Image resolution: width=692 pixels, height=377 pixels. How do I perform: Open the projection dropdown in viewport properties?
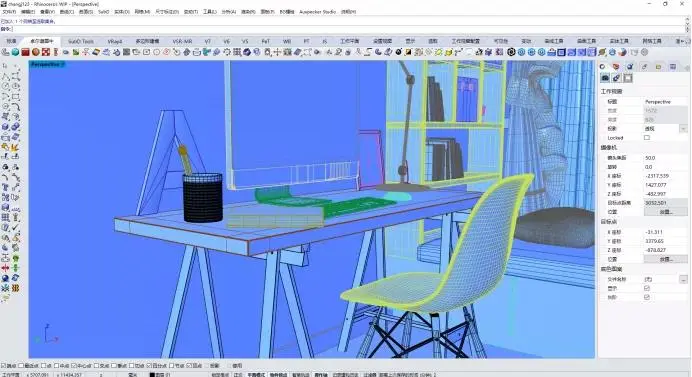(x=683, y=129)
